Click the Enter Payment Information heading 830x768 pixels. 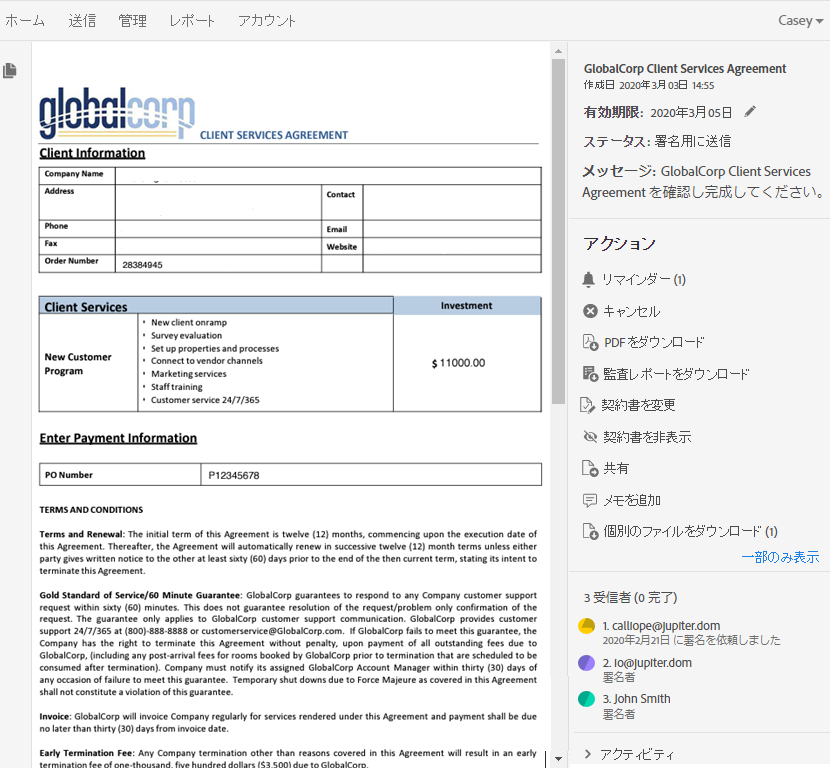click(x=118, y=438)
